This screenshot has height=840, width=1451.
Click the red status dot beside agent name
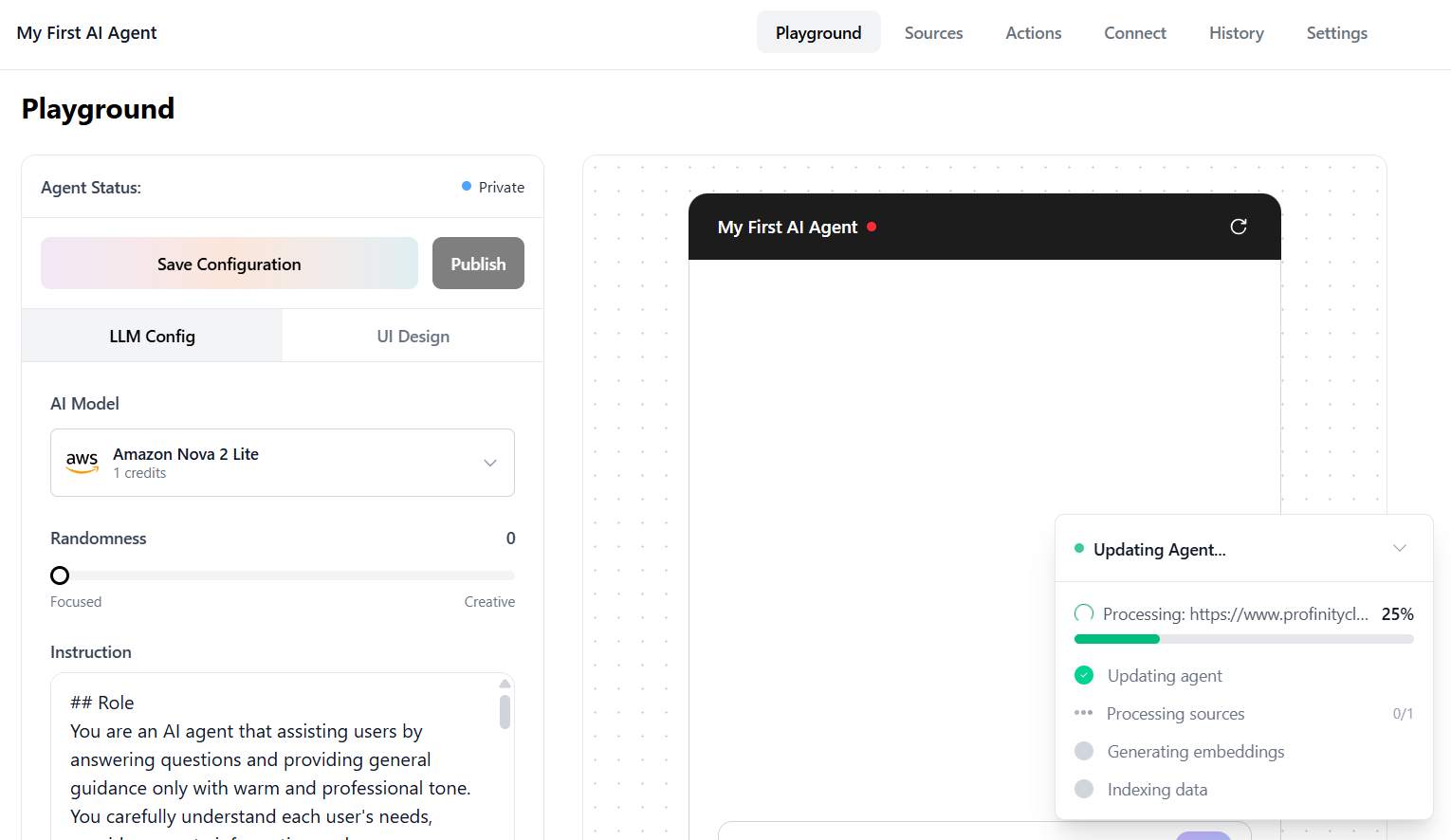[x=872, y=227]
